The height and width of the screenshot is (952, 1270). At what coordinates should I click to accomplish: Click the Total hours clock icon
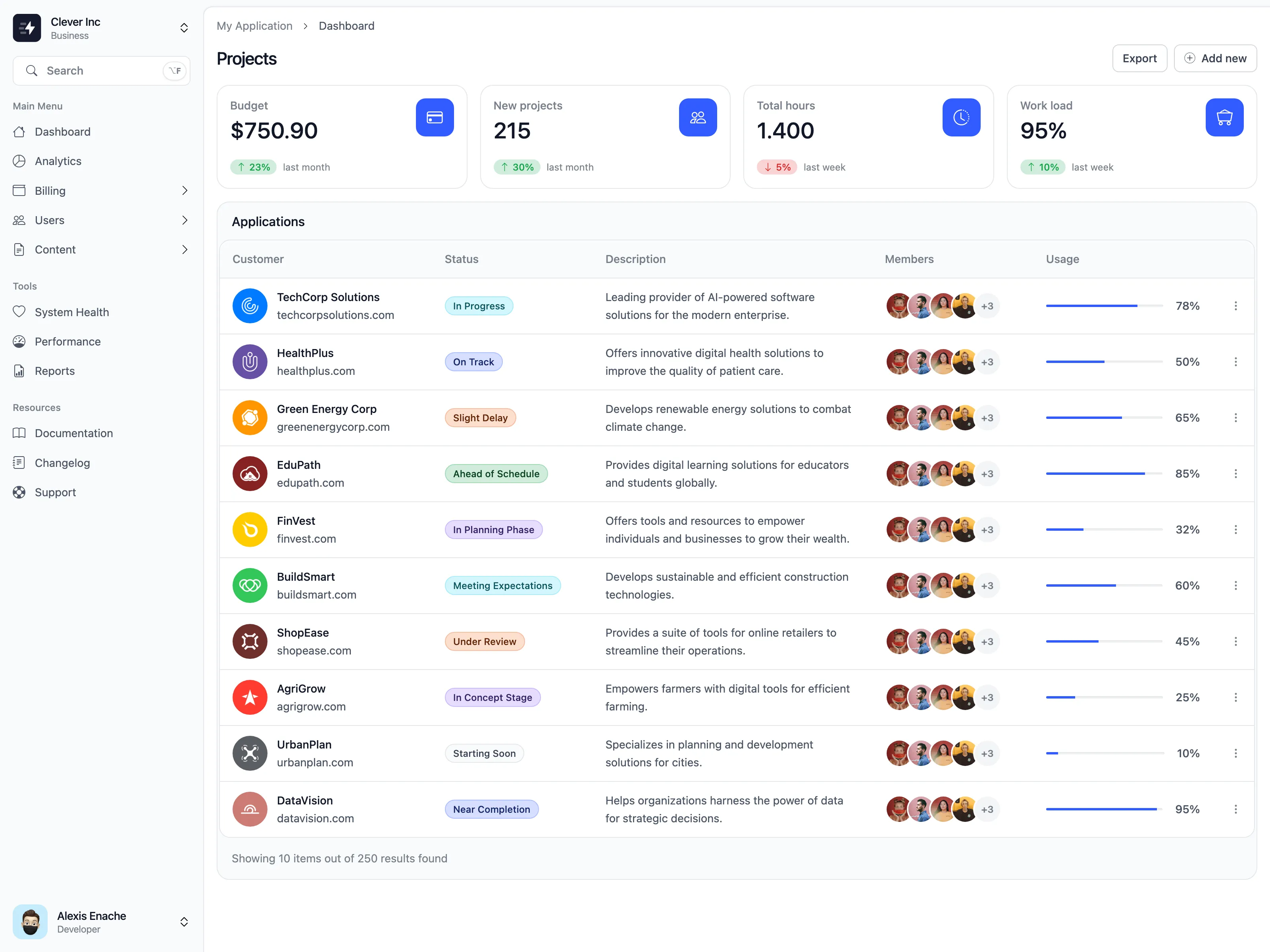(961, 118)
